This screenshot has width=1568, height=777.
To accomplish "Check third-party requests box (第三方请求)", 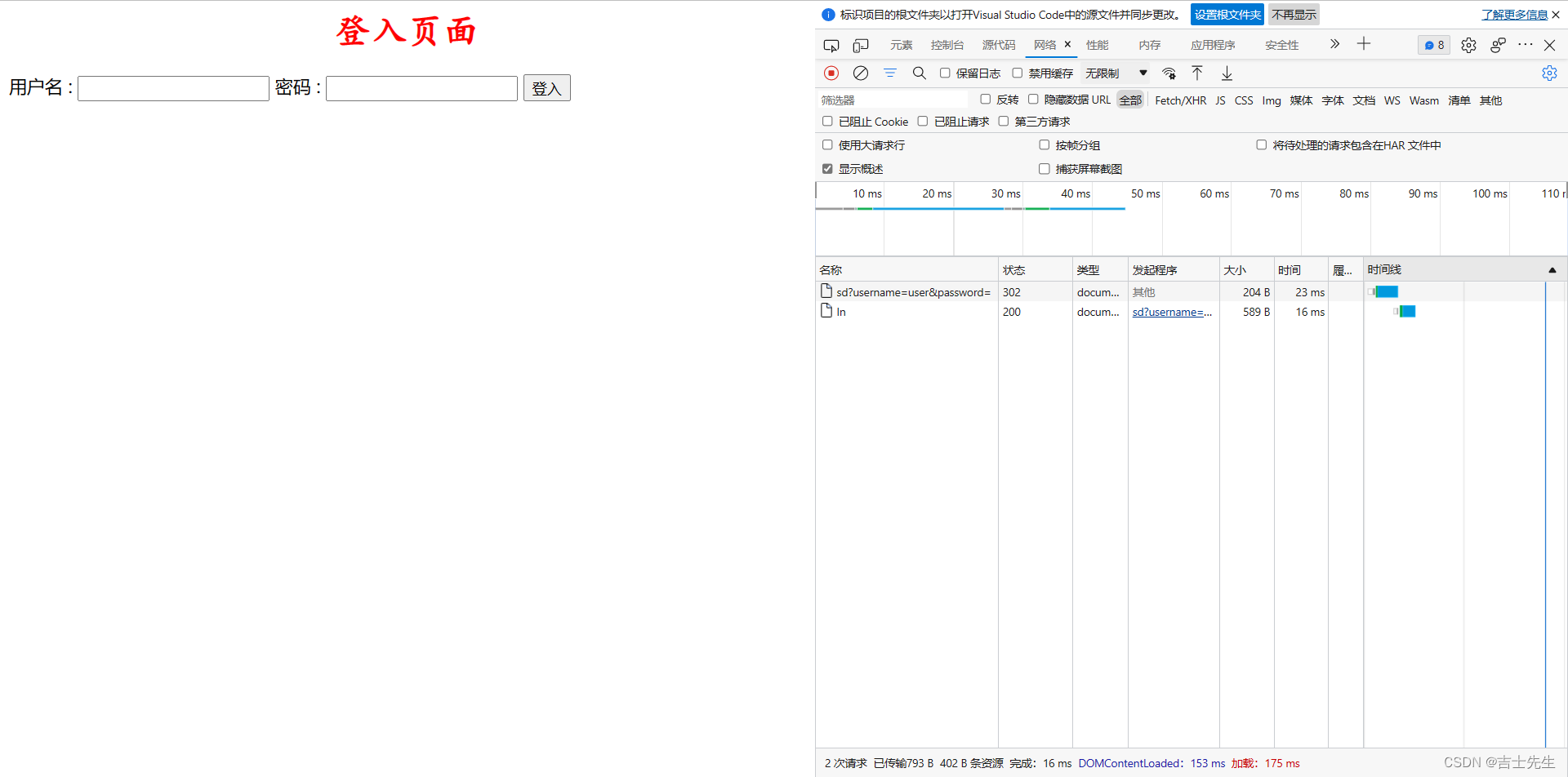I will [1004, 122].
